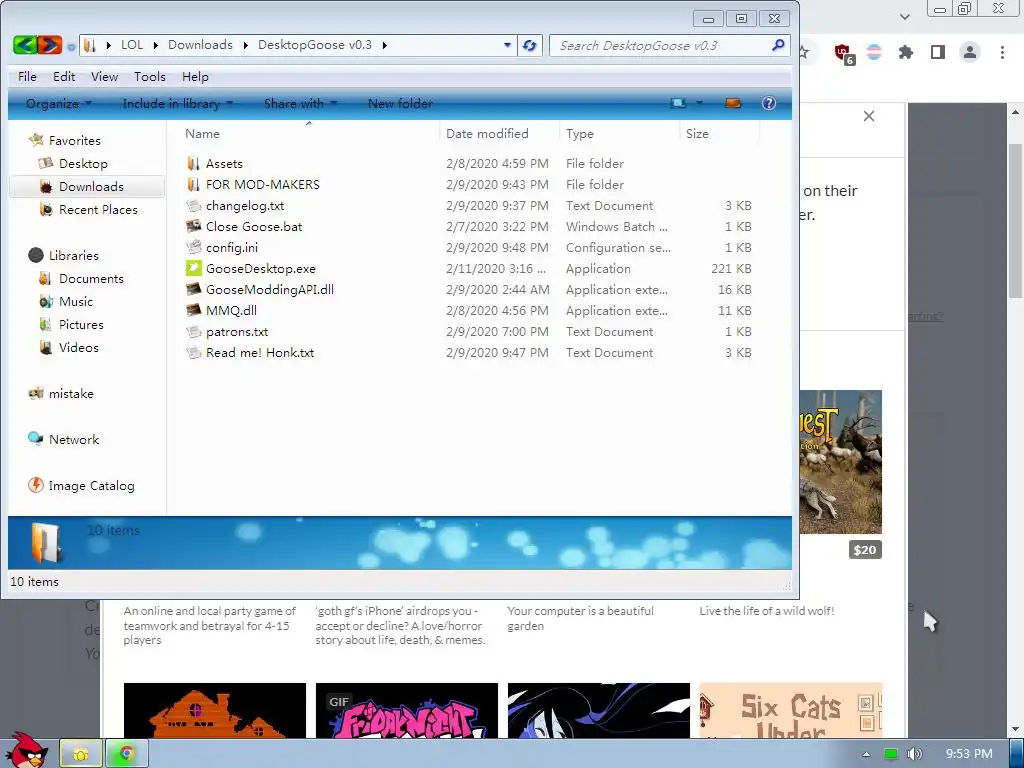This screenshot has width=1024, height=768.
Task: Open the Include in library dropdown
Action: pos(177,104)
